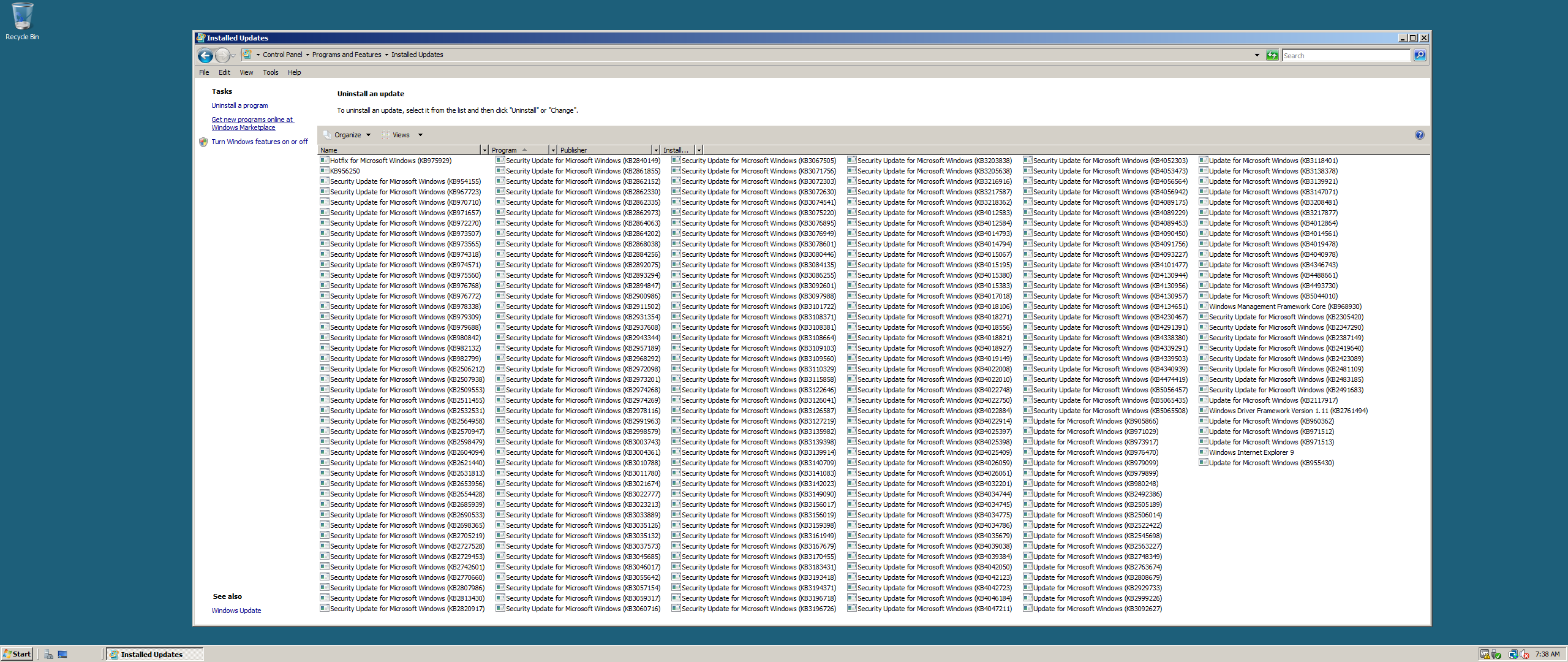Expand the arrow after Control Panel breadcrumb
Screen dimensions: 1568x662
tap(307, 55)
